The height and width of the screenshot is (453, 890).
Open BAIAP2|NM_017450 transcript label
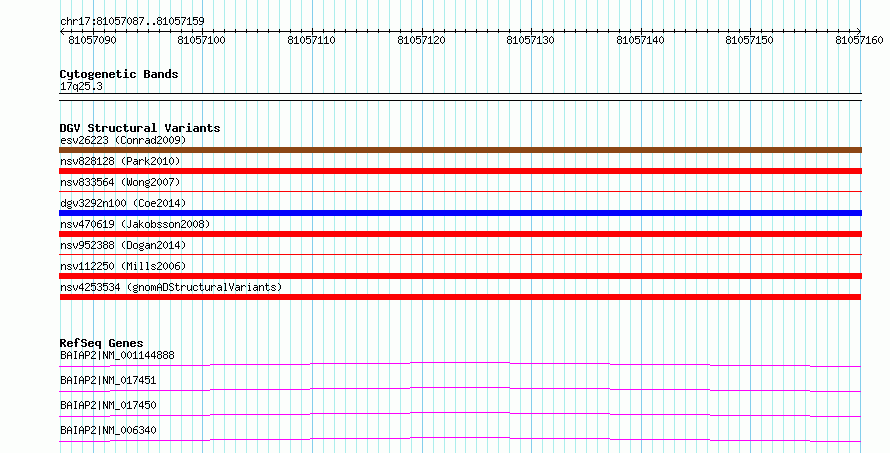[108, 405]
